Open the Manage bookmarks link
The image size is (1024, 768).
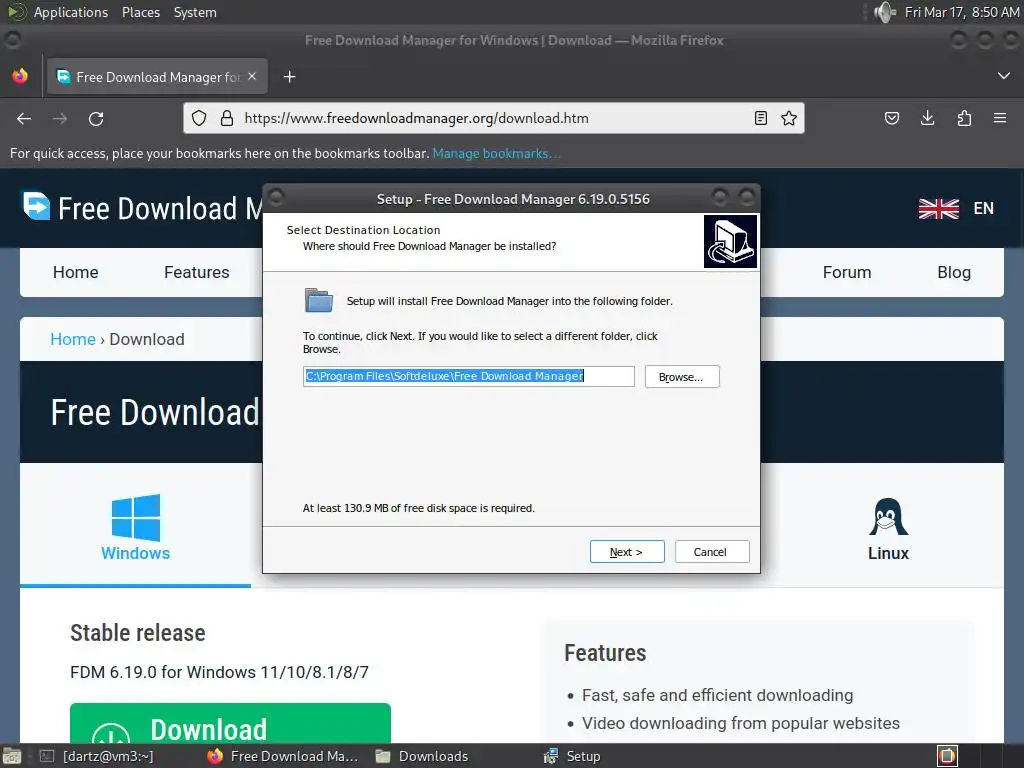[x=496, y=153]
